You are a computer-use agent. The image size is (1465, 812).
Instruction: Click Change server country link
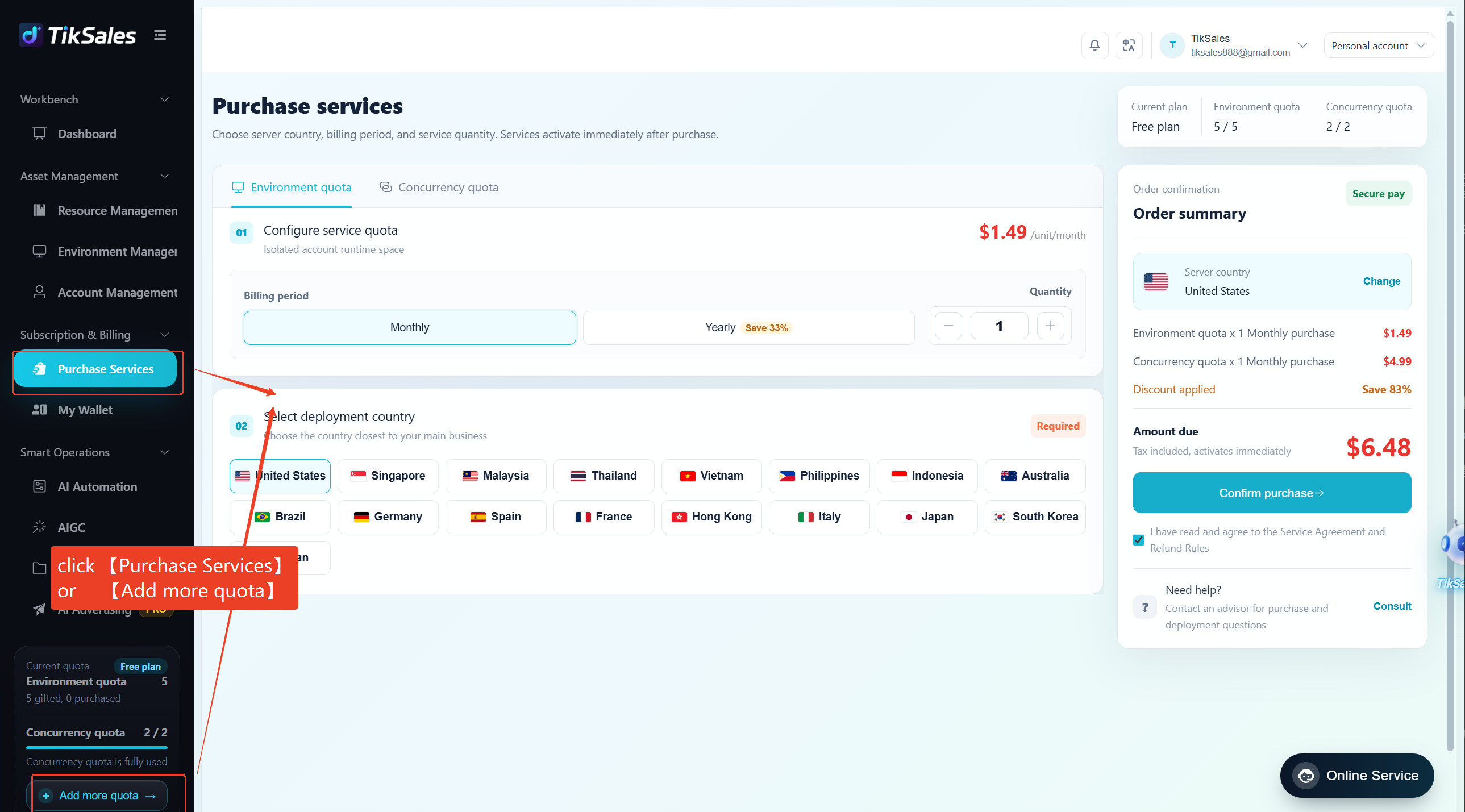(x=1381, y=281)
